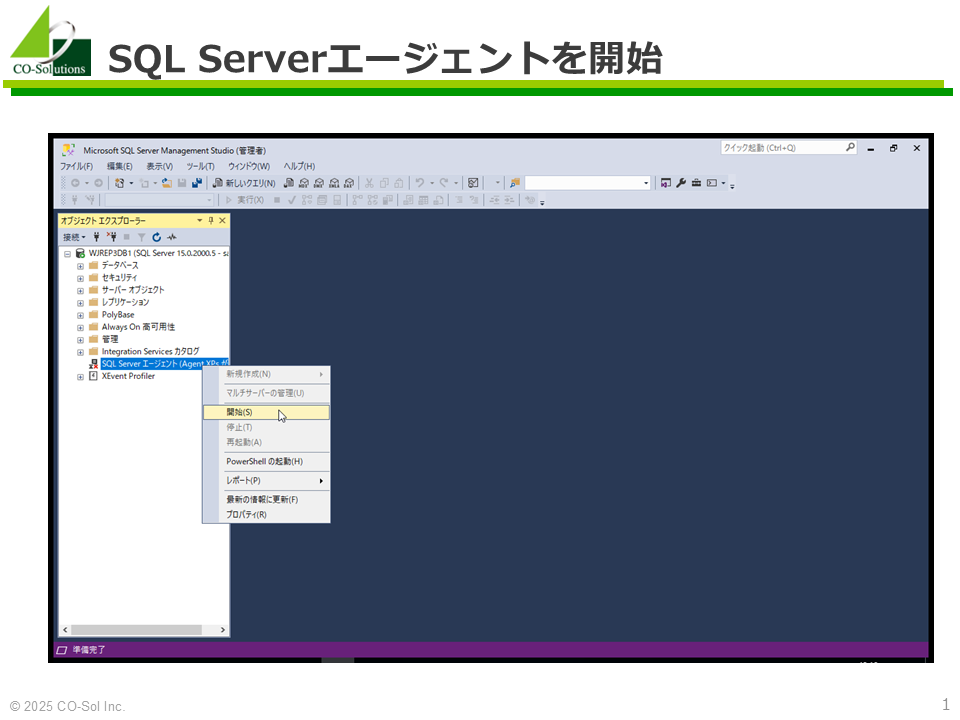Choose PowerShell の起動(H) in context menu
This screenshot has width=960, height=720.
[266, 462]
